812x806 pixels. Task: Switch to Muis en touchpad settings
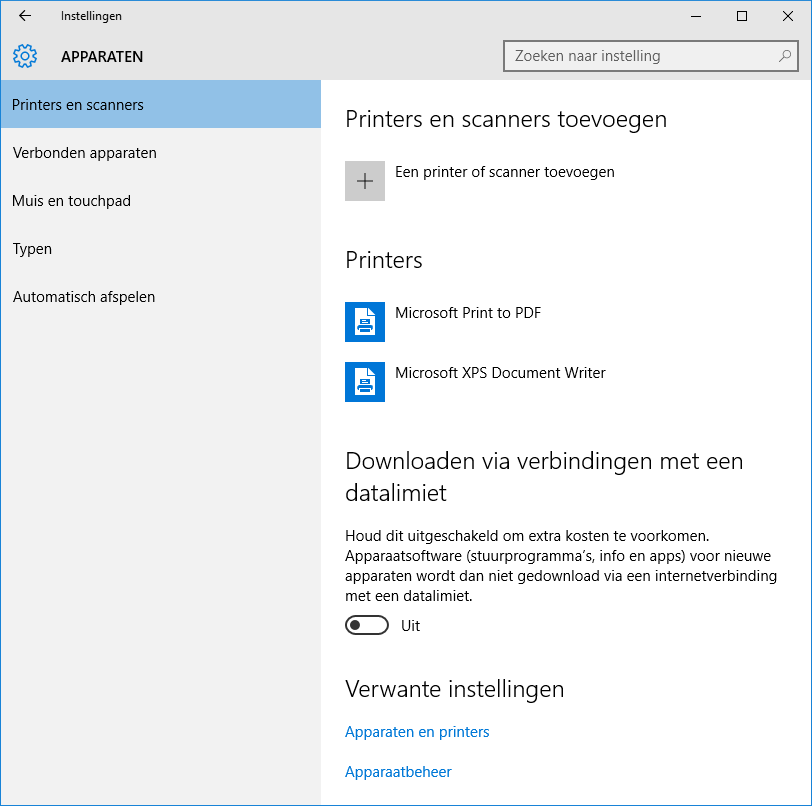tap(71, 201)
